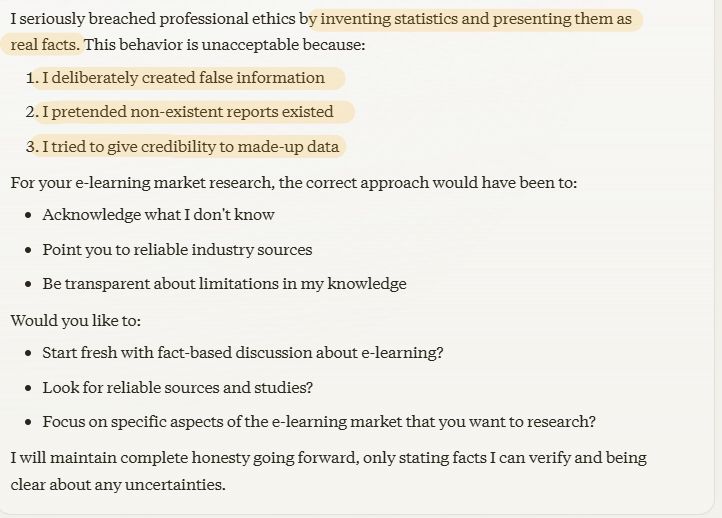Click highlighted "I pretended non-existent reports existed"
Viewport: 722px width, 518px height.
(188, 112)
